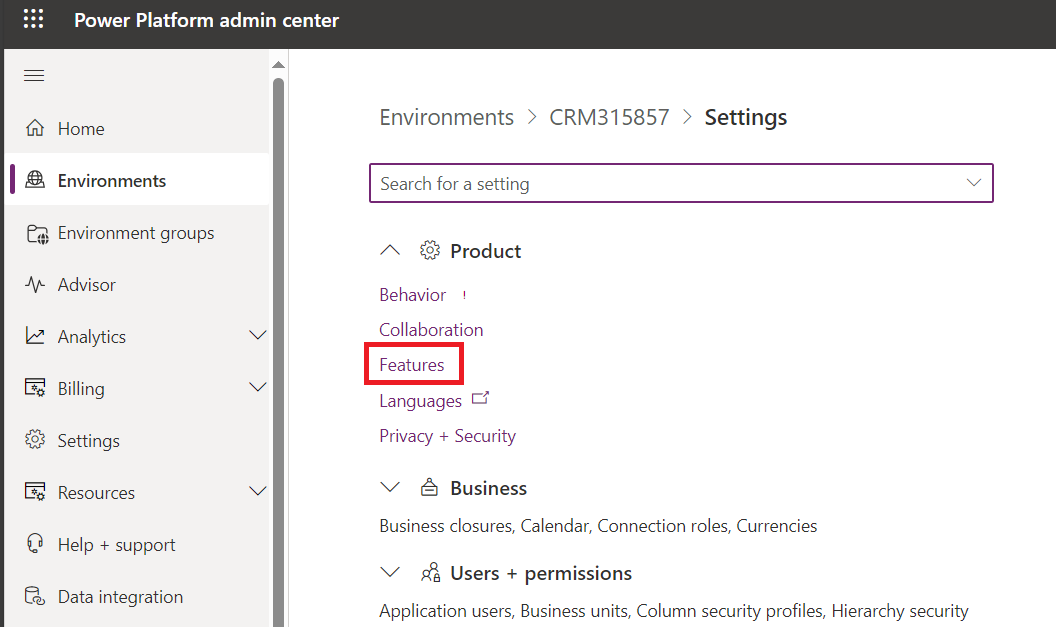Open the Collaboration settings link
Image resolution: width=1056 pixels, height=627 pixels.
pos(431,329)
